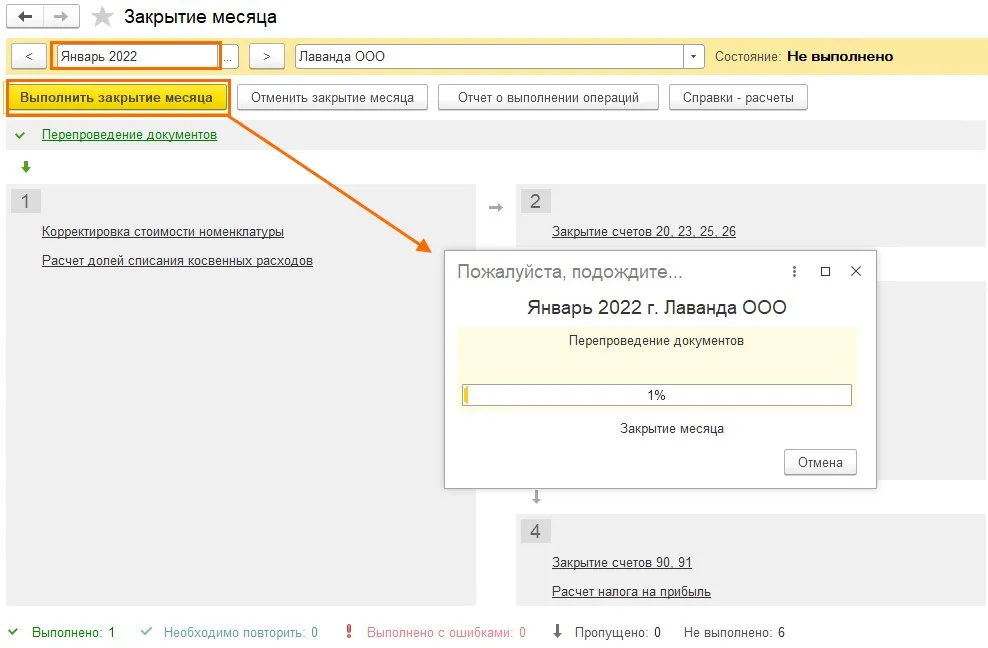
Task: Click Отмена in the progress dialog
Action: point(820,462)
